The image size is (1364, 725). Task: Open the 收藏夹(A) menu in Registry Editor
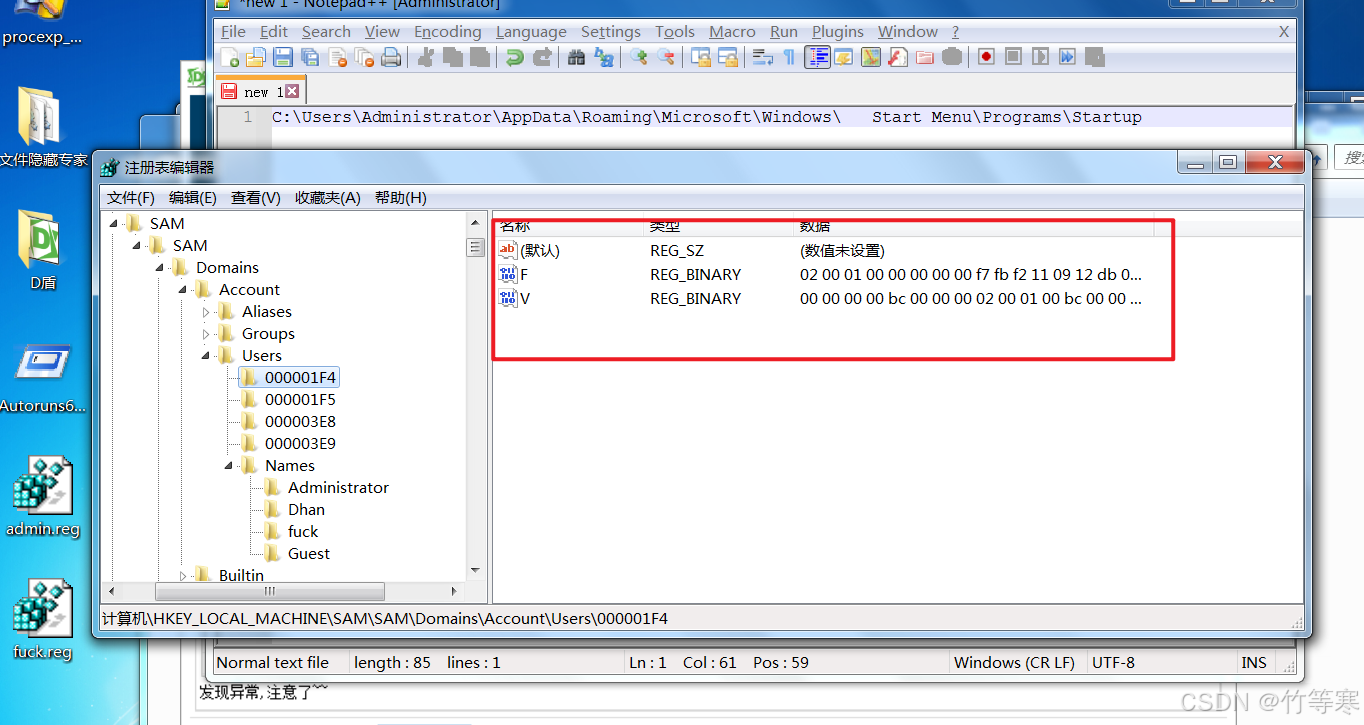(x=327, y=198)
